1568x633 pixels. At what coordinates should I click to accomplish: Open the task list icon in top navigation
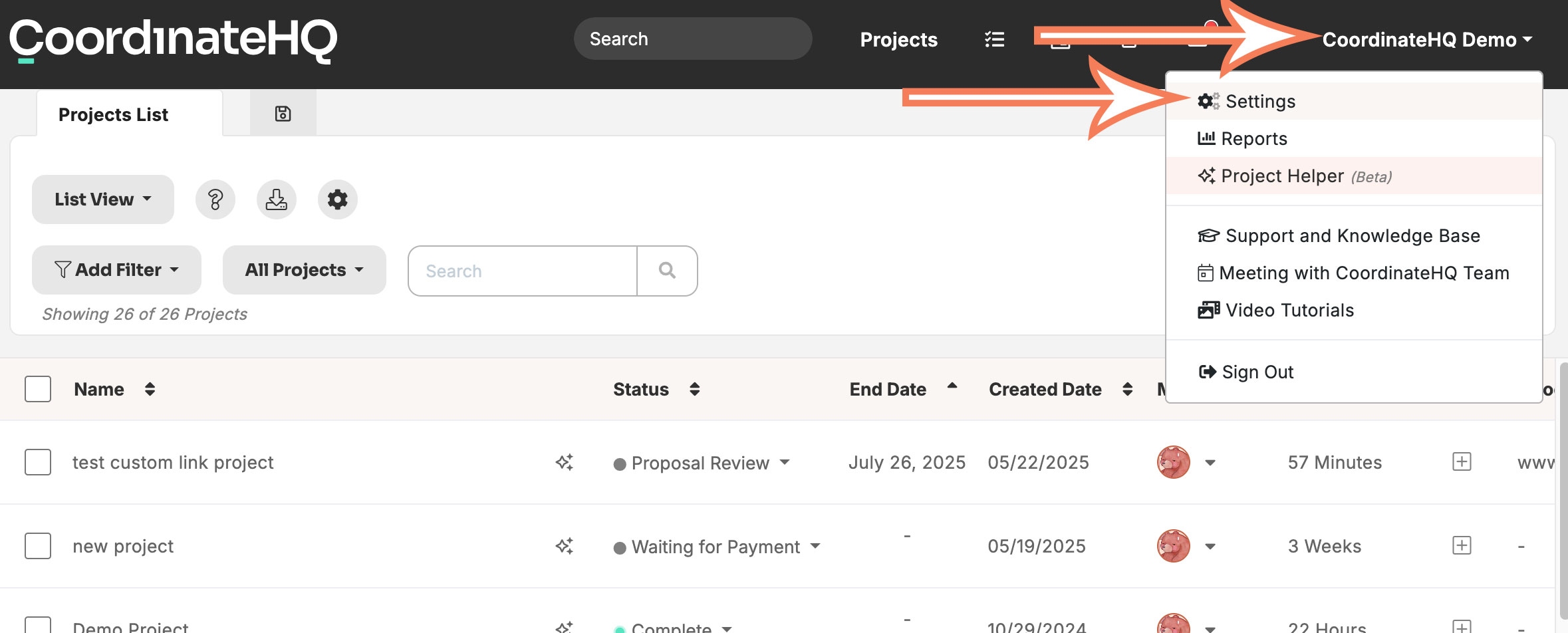tap(994, 40)
